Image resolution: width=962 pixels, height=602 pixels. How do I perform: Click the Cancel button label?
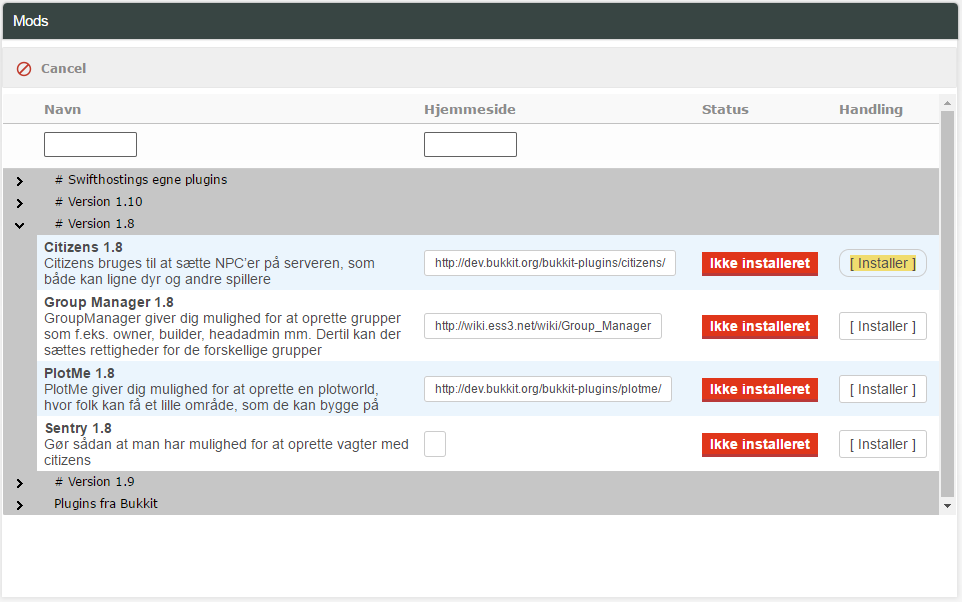coord(63,69)
